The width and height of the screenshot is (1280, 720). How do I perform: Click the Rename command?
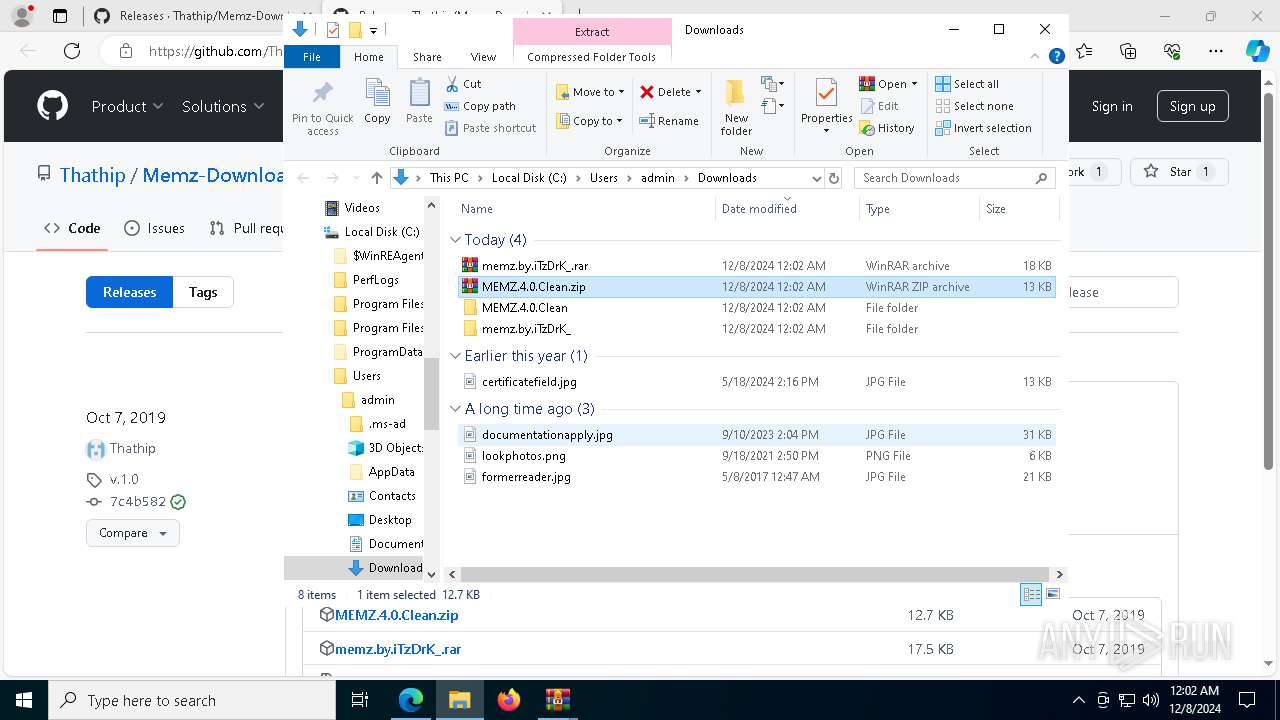(669, 121)
